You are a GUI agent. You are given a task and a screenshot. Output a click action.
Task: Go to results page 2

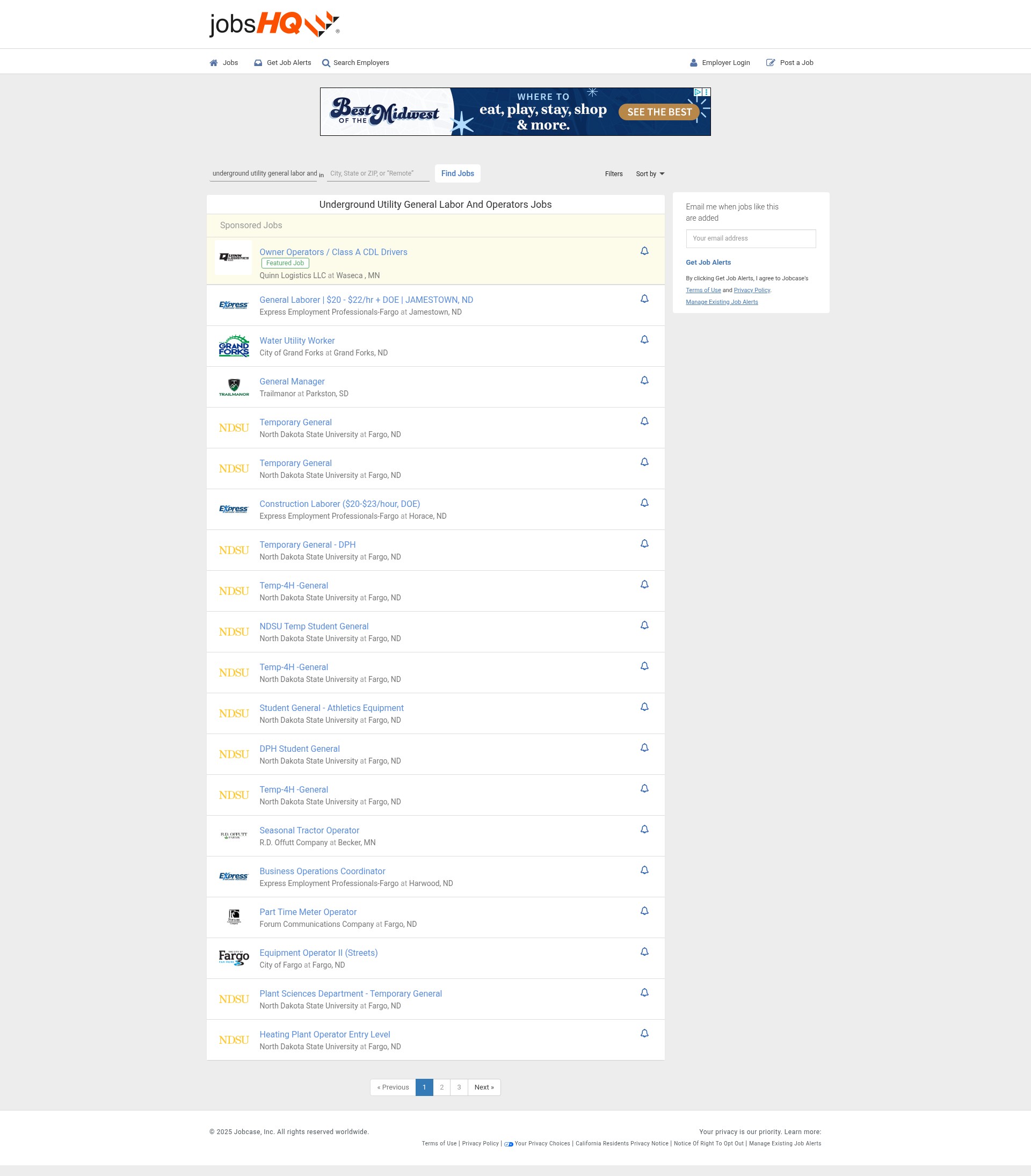[x=441, y=1087]
